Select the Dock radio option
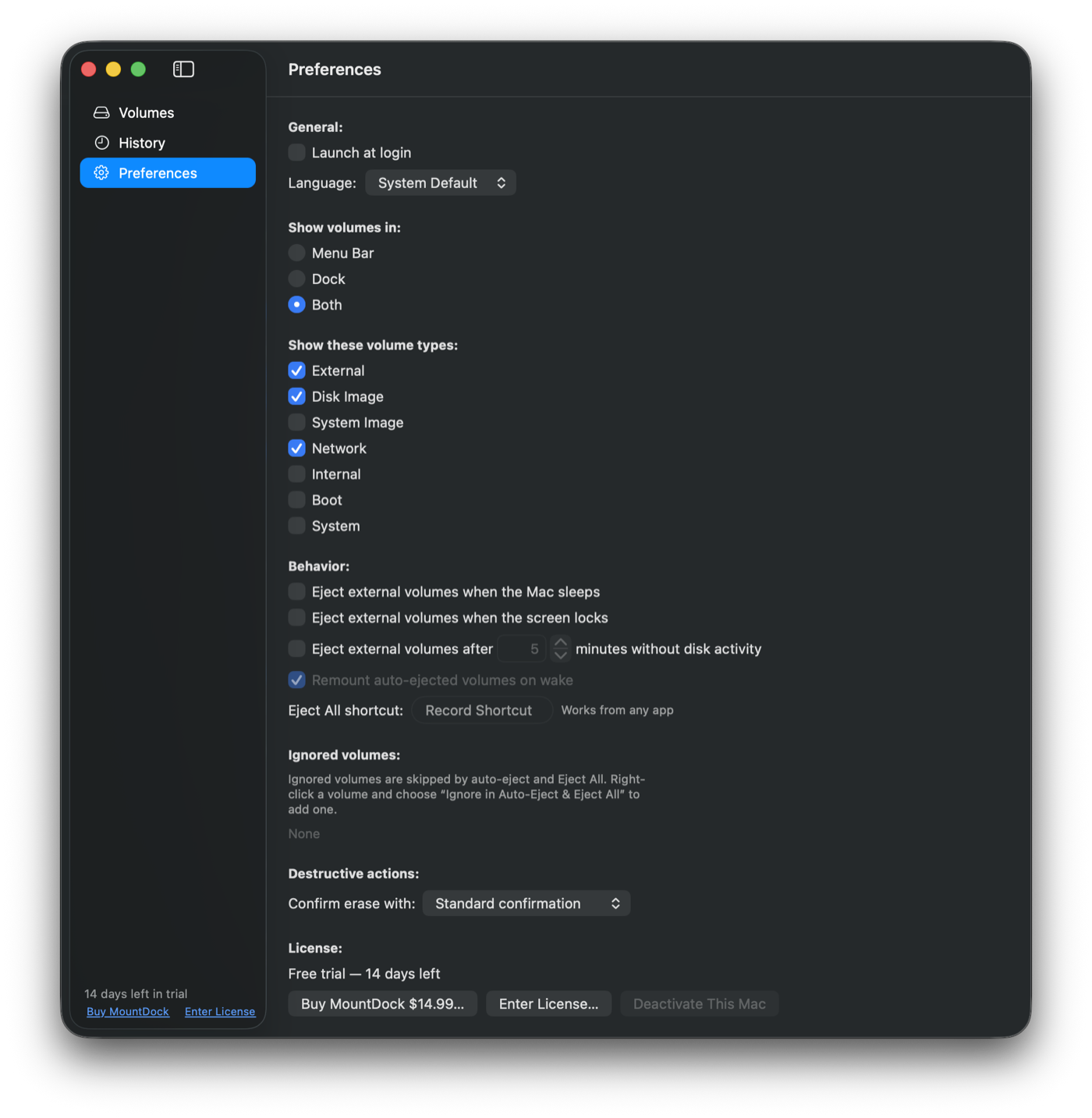 [x=296, y=279]
